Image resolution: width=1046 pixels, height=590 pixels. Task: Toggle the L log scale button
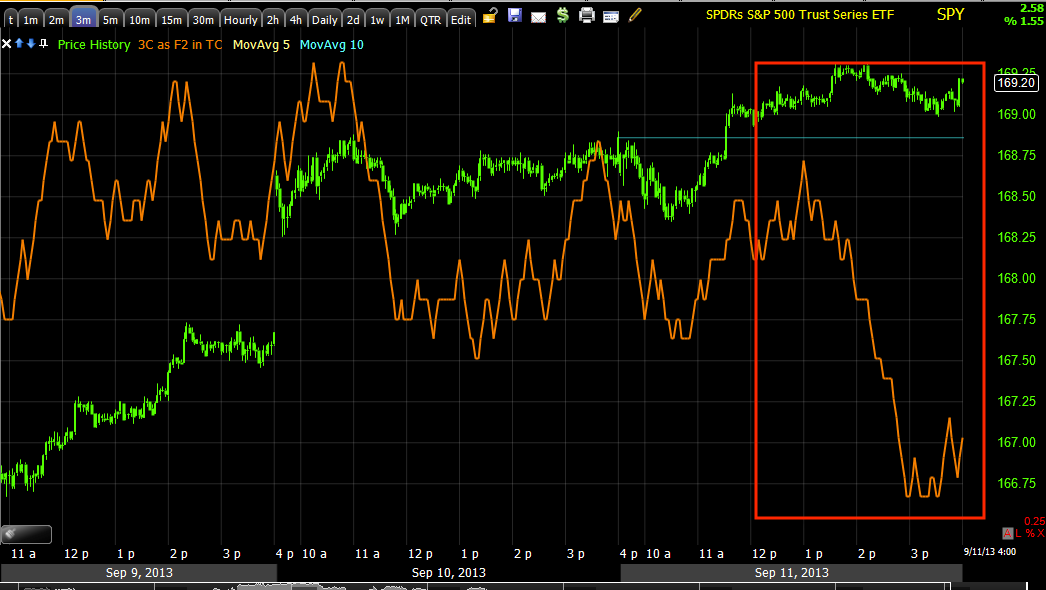(1019, 533)
